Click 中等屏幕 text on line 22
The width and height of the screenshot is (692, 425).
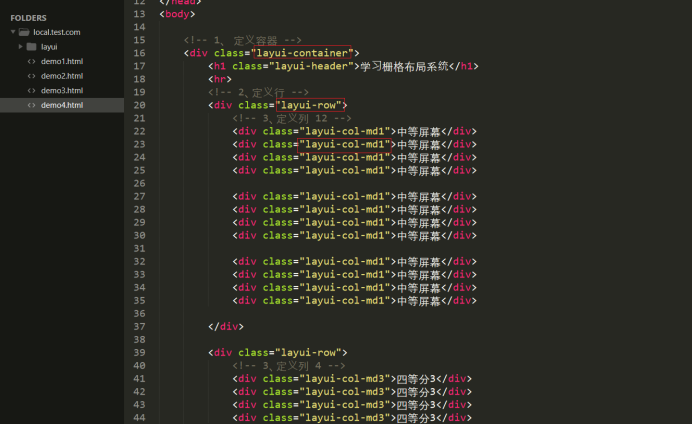pyautogui.click(x=419, y=132)
